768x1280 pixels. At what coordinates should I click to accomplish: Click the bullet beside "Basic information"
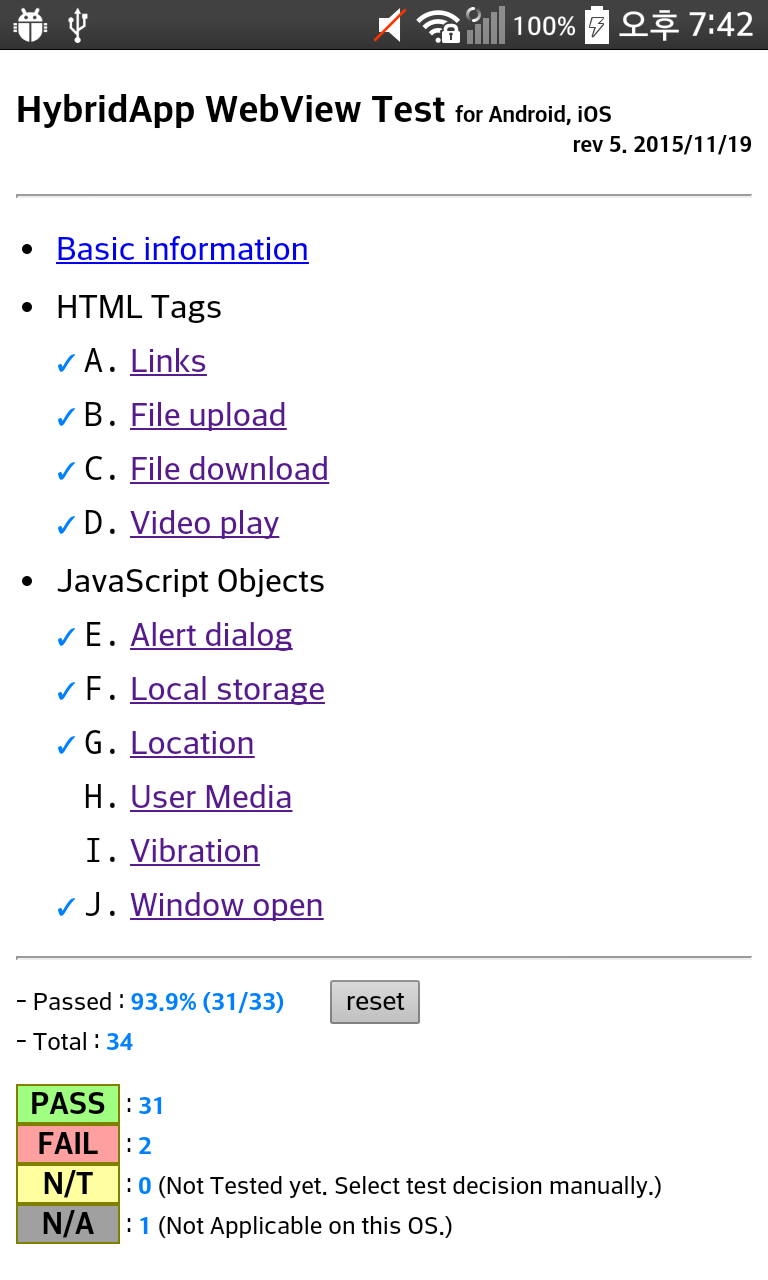click(x=27, y=250)
